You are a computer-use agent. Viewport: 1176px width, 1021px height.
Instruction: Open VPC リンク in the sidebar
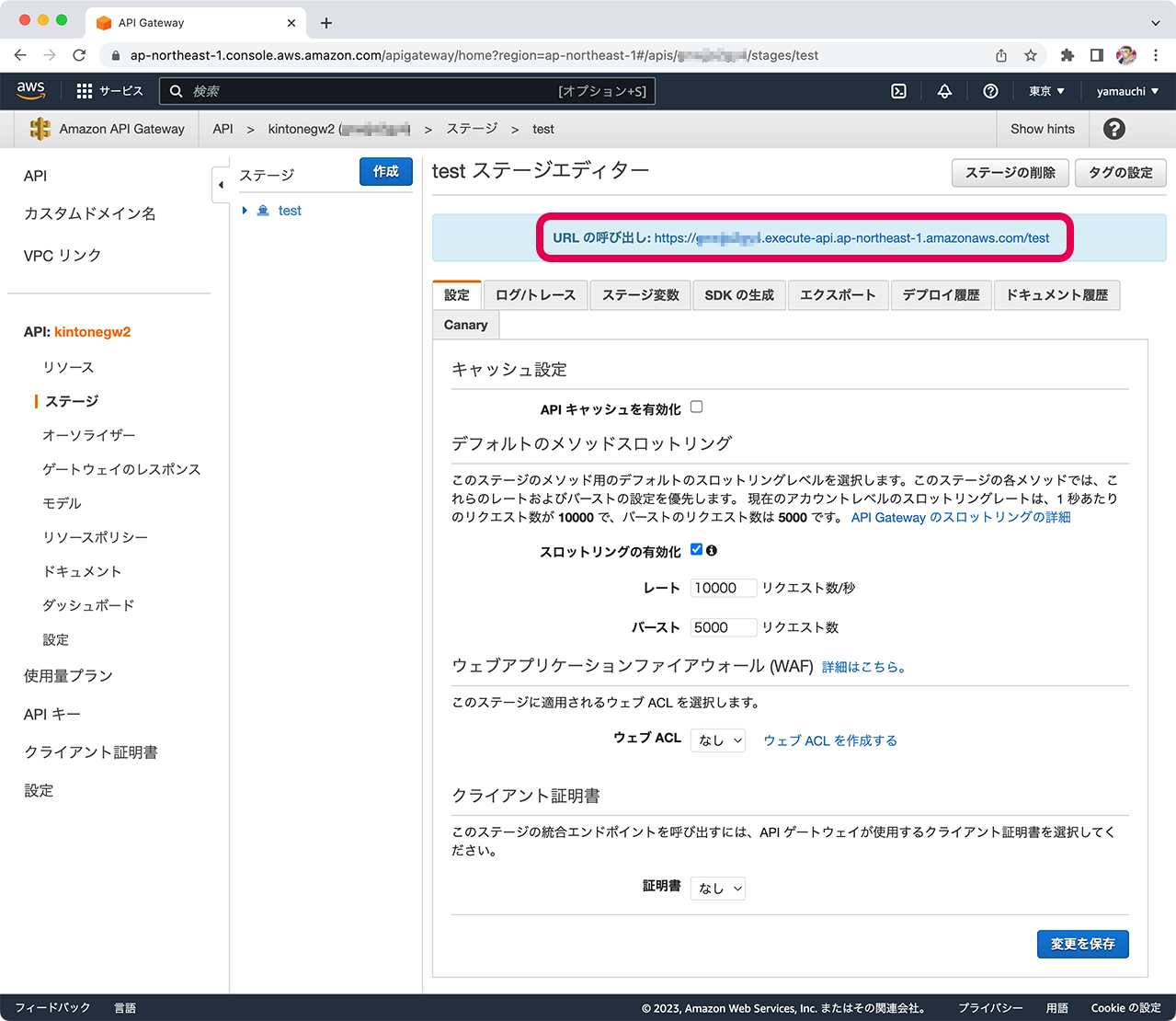click(63, 256)
